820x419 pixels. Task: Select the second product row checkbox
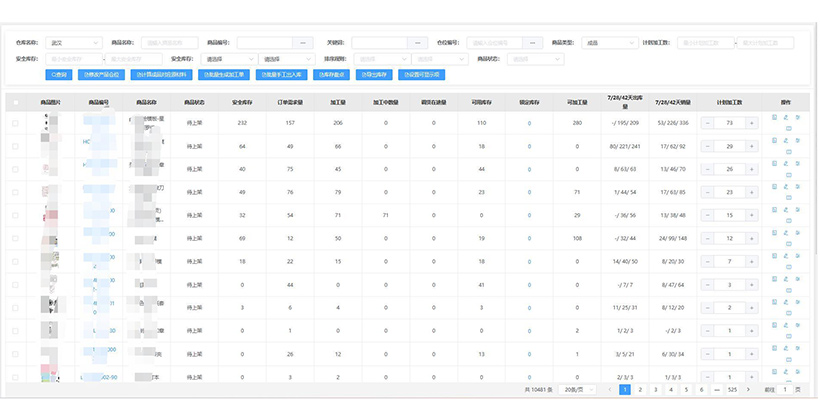point(15,147)
